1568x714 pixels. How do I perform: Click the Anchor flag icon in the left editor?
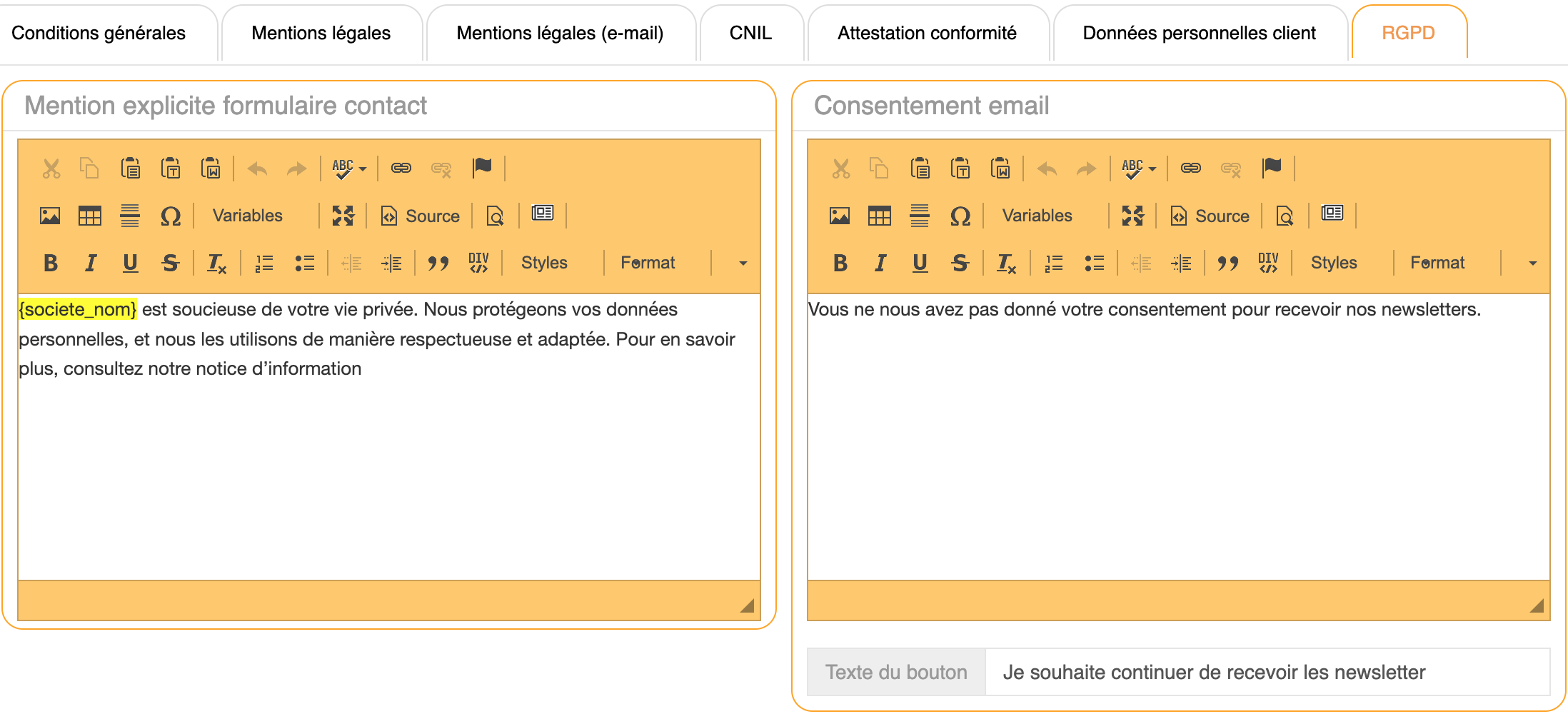pyautogui.click(x=482, y=168)
